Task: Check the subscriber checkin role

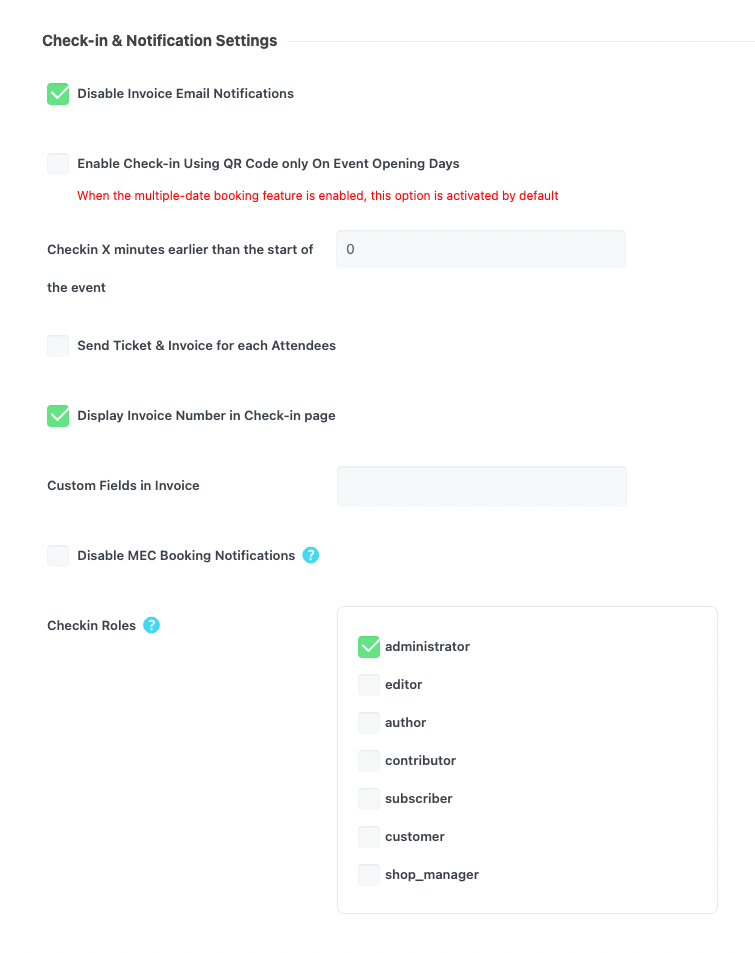Action: click(x=369, y=798)
